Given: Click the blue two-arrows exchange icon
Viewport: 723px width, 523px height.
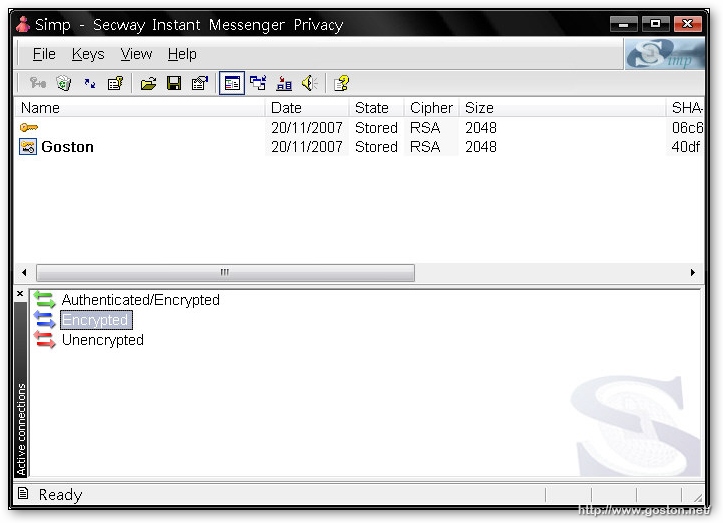Looking at the screenshot, I should pyautogui.click(x=90, y=83).
